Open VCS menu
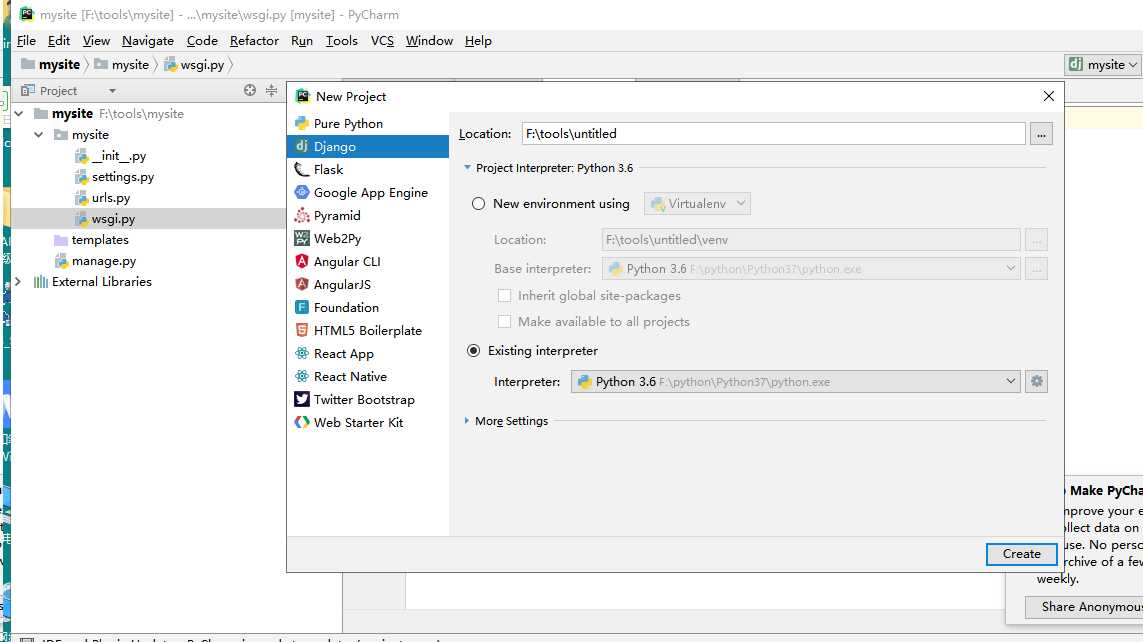Image resolution: width=1143 pixels, height=642 pixels. pos(382,41)
